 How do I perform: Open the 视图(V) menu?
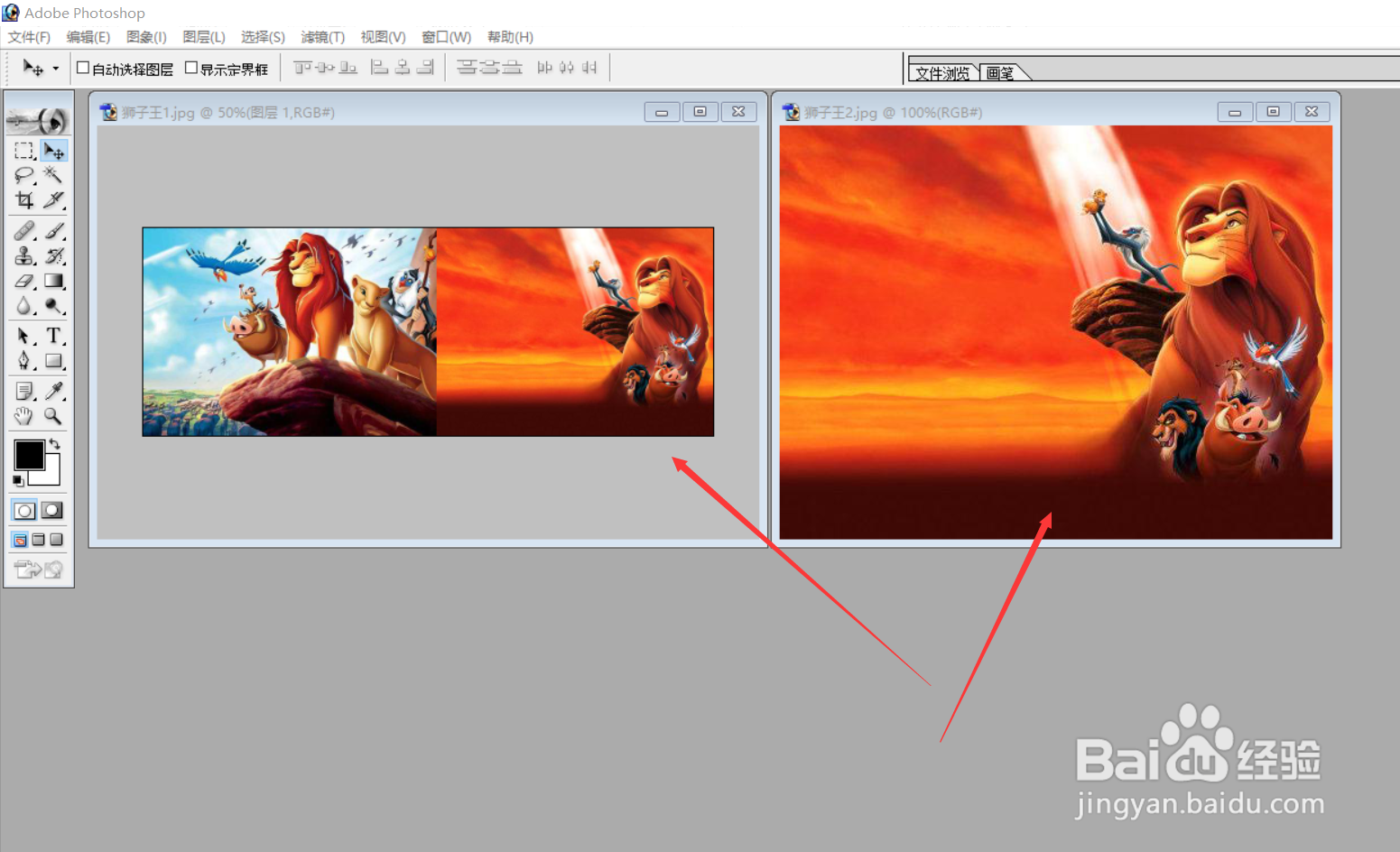(x=383, y=37)
